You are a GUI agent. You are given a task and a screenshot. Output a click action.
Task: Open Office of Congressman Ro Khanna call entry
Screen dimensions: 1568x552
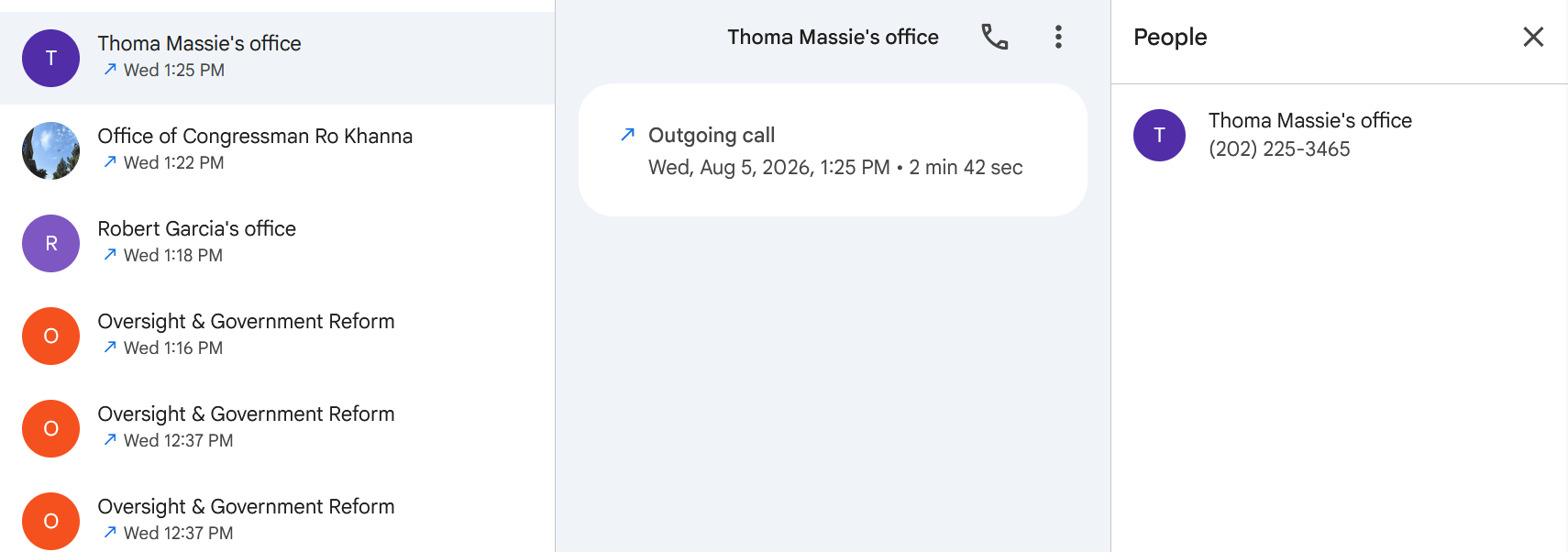pos(277,150)
